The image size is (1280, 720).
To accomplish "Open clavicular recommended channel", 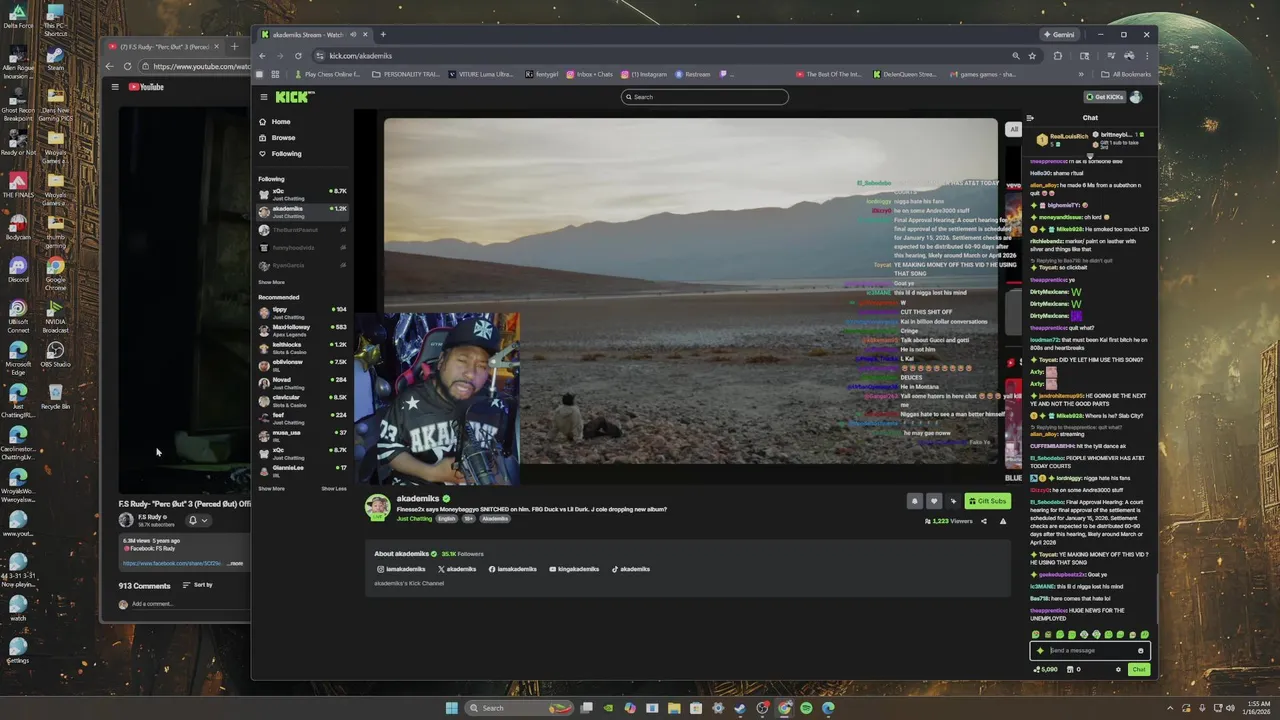I will 302,400.
